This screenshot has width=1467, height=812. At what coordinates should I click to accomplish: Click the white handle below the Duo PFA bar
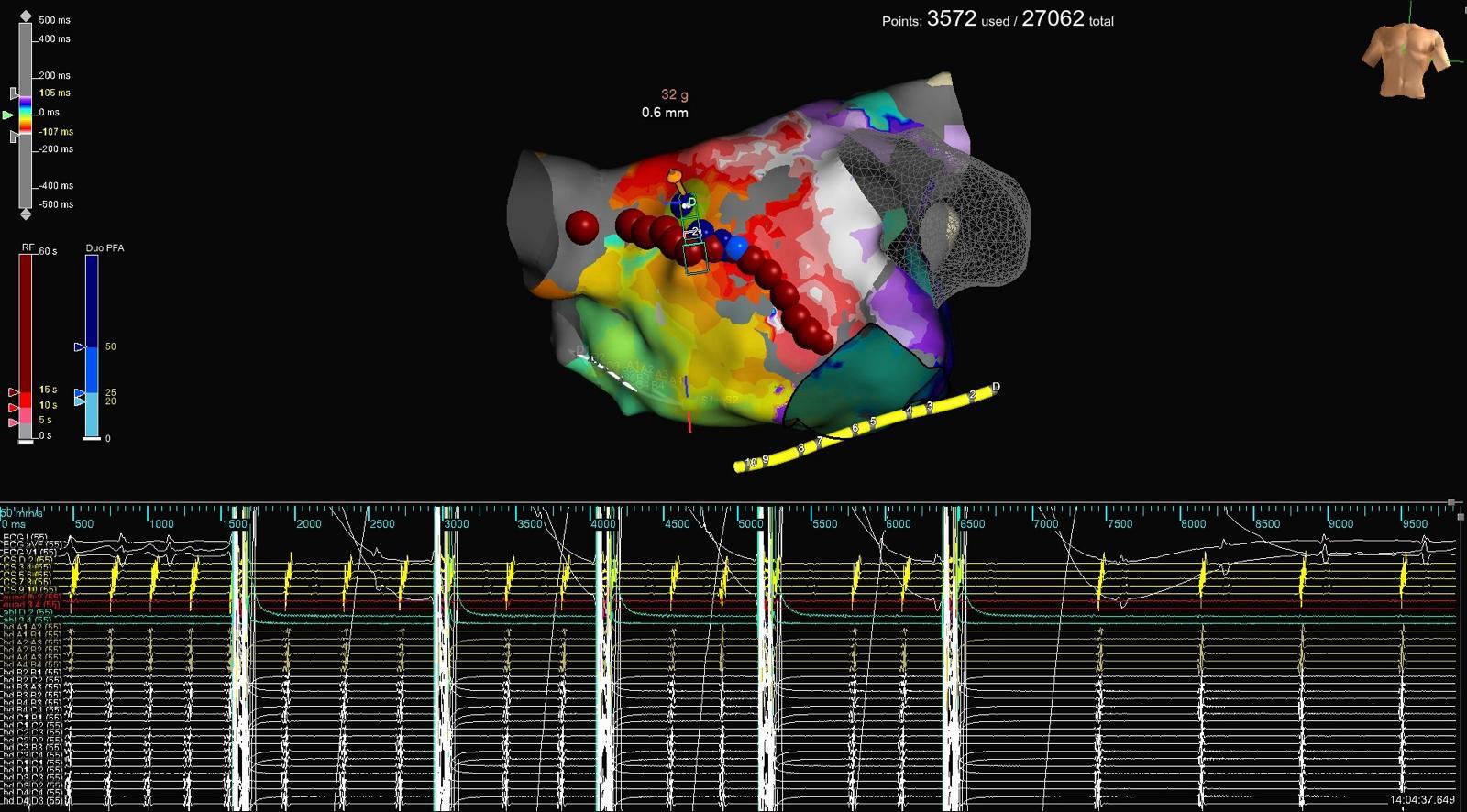pos(92,439)
